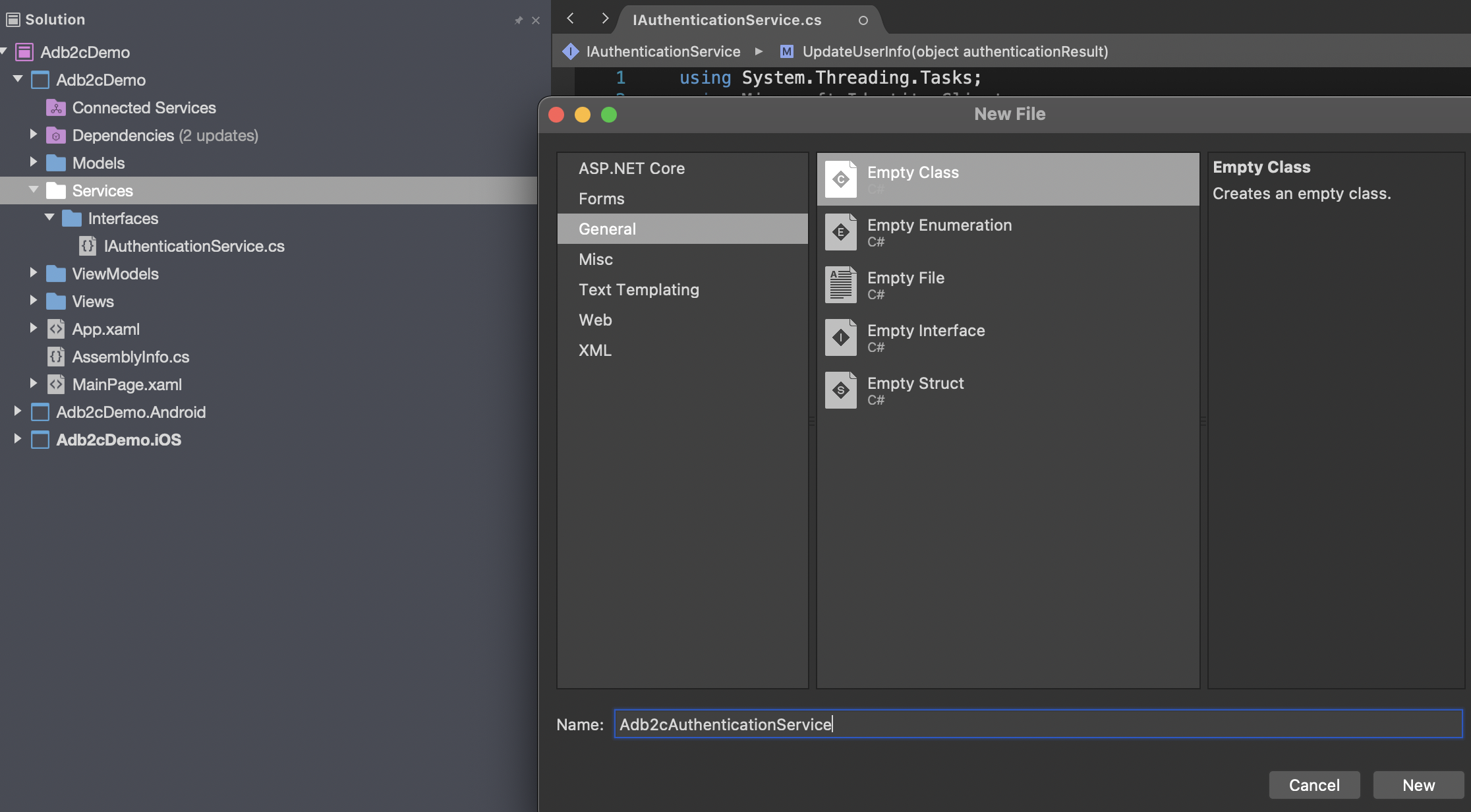Pick the Empty Struct template icon

[841, 390]
